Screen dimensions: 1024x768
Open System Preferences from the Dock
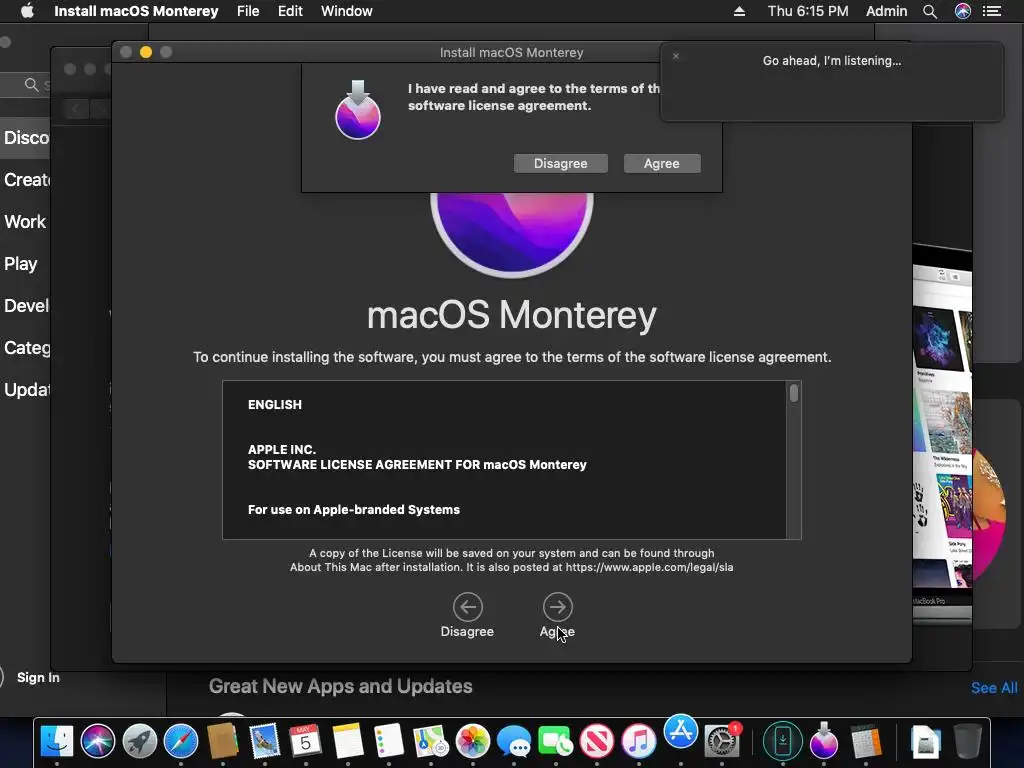click(x=723, y=741)
